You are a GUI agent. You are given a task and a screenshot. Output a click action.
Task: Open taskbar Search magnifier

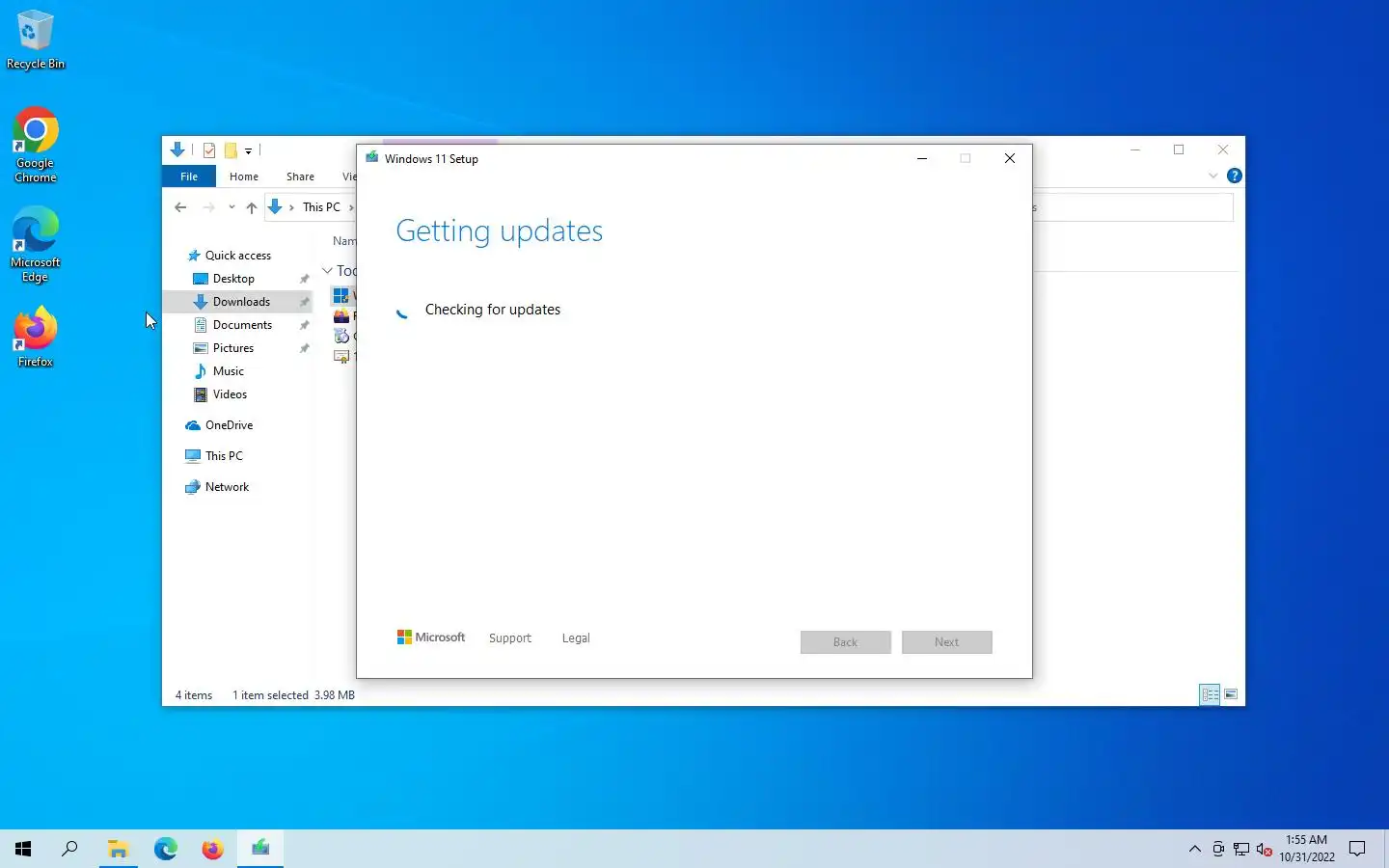coord(69,849)
